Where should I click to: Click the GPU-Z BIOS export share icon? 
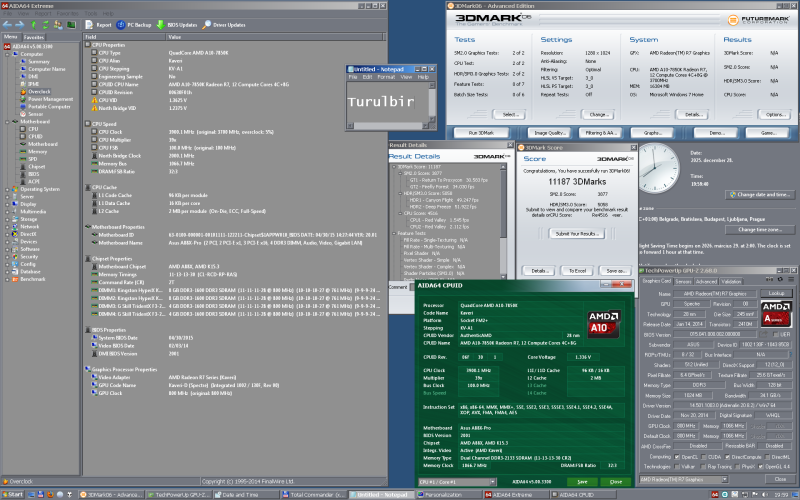coord(764,334)
